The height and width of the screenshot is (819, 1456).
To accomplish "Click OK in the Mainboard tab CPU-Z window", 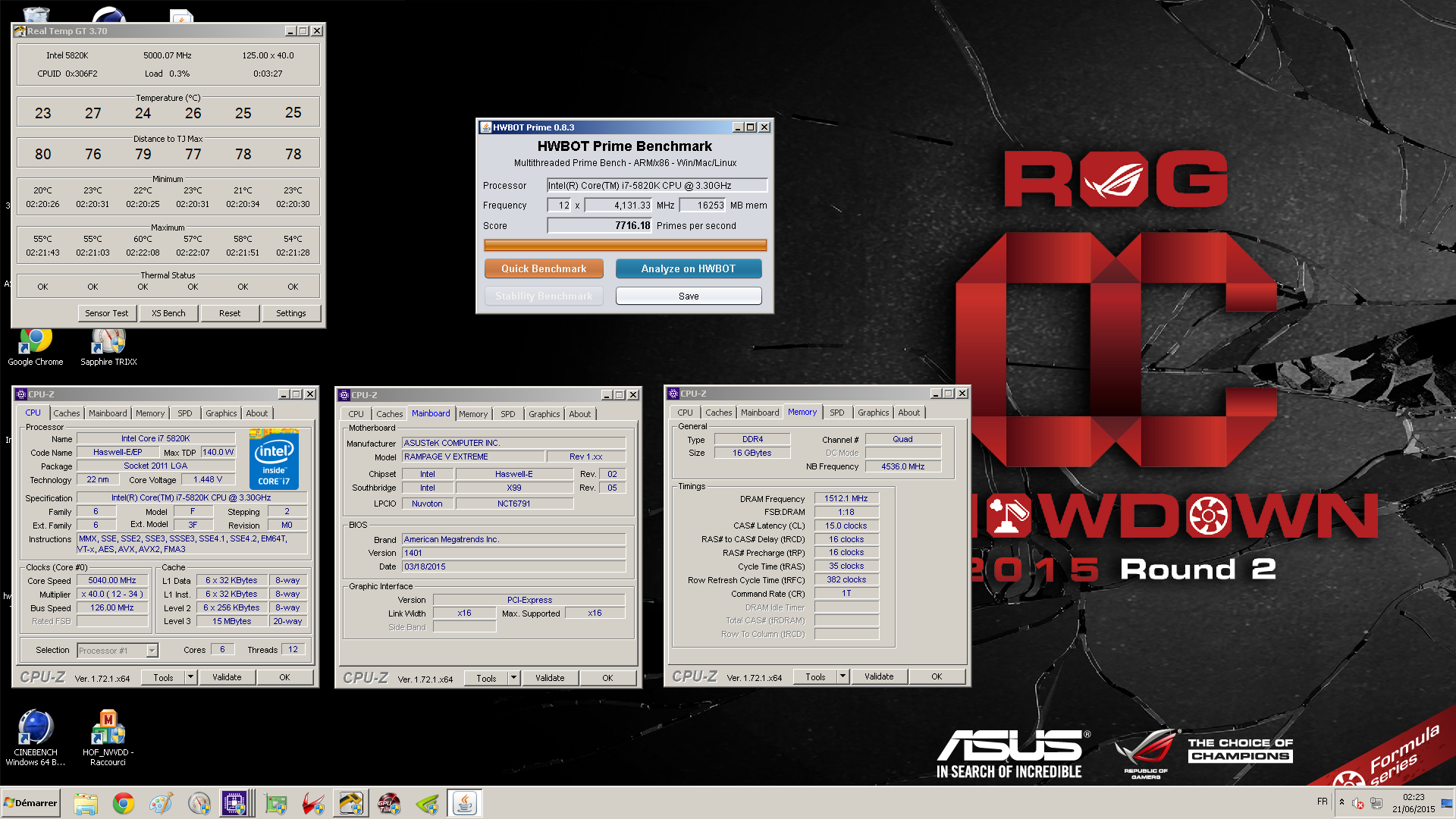I will pyautogui.click(x=608, y=678).
